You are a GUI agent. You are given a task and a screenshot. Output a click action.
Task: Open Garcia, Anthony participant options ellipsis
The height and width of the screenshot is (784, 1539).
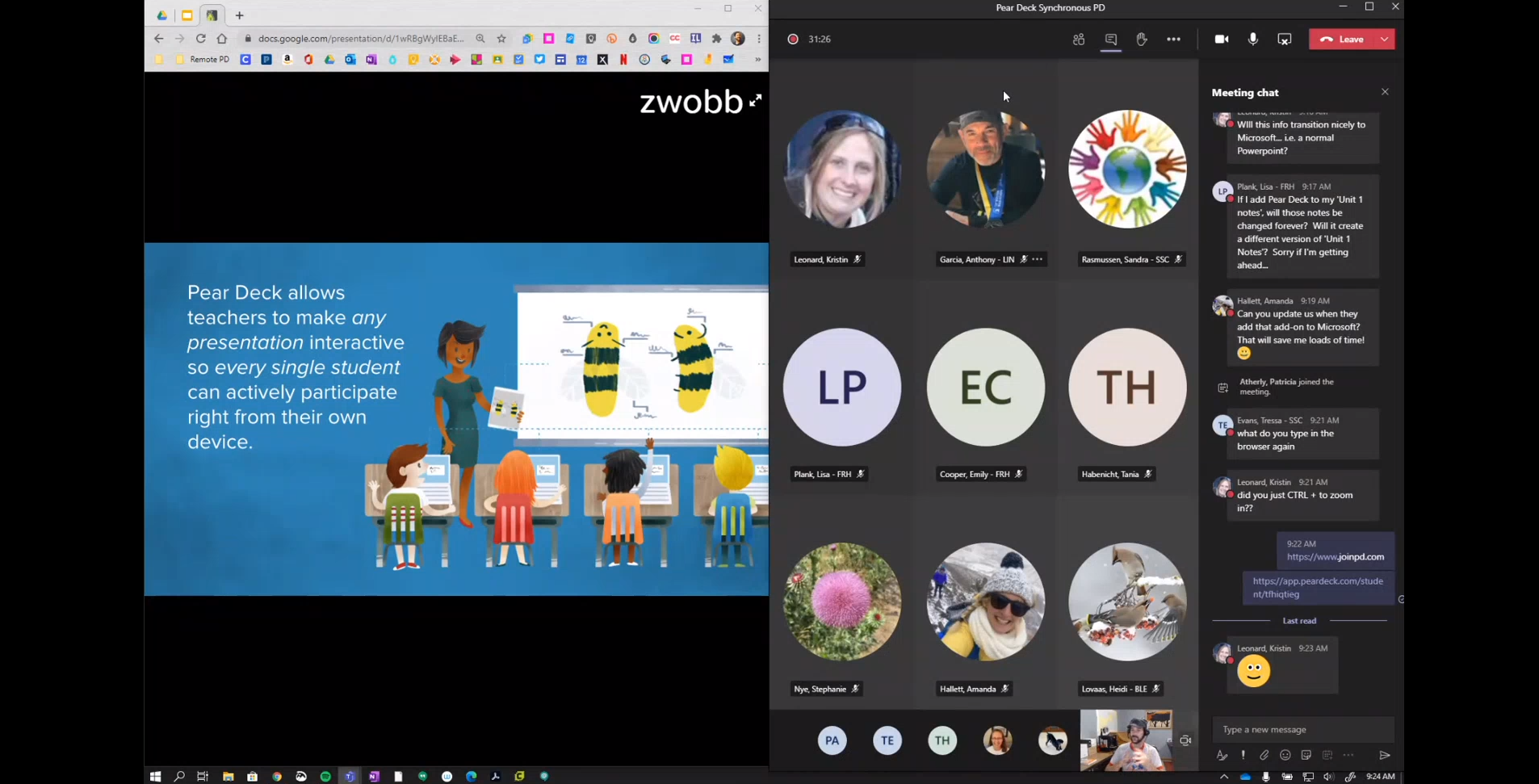click(x=1038, y=259)
